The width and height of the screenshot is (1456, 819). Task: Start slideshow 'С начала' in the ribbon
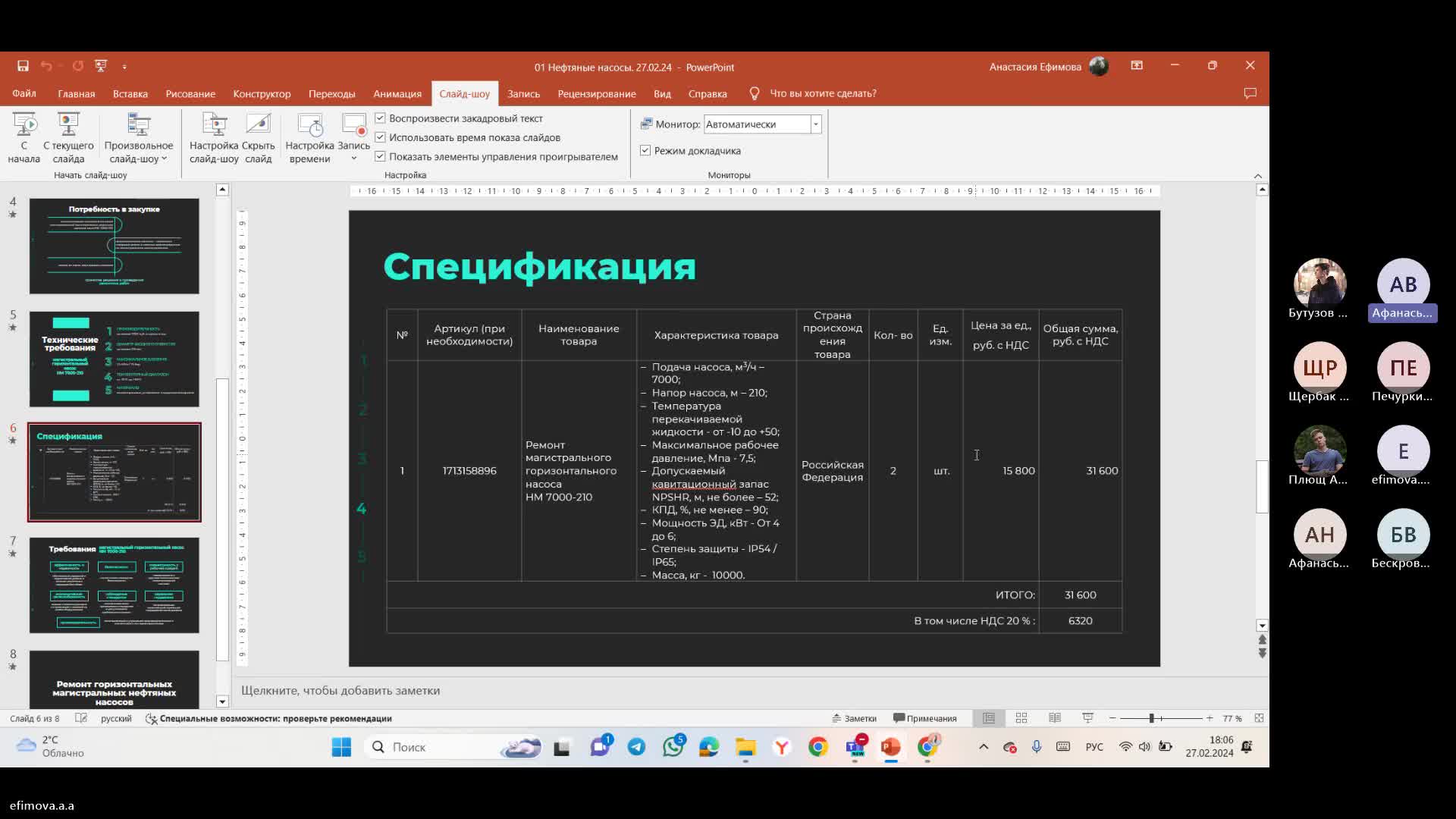coord(24,138)
